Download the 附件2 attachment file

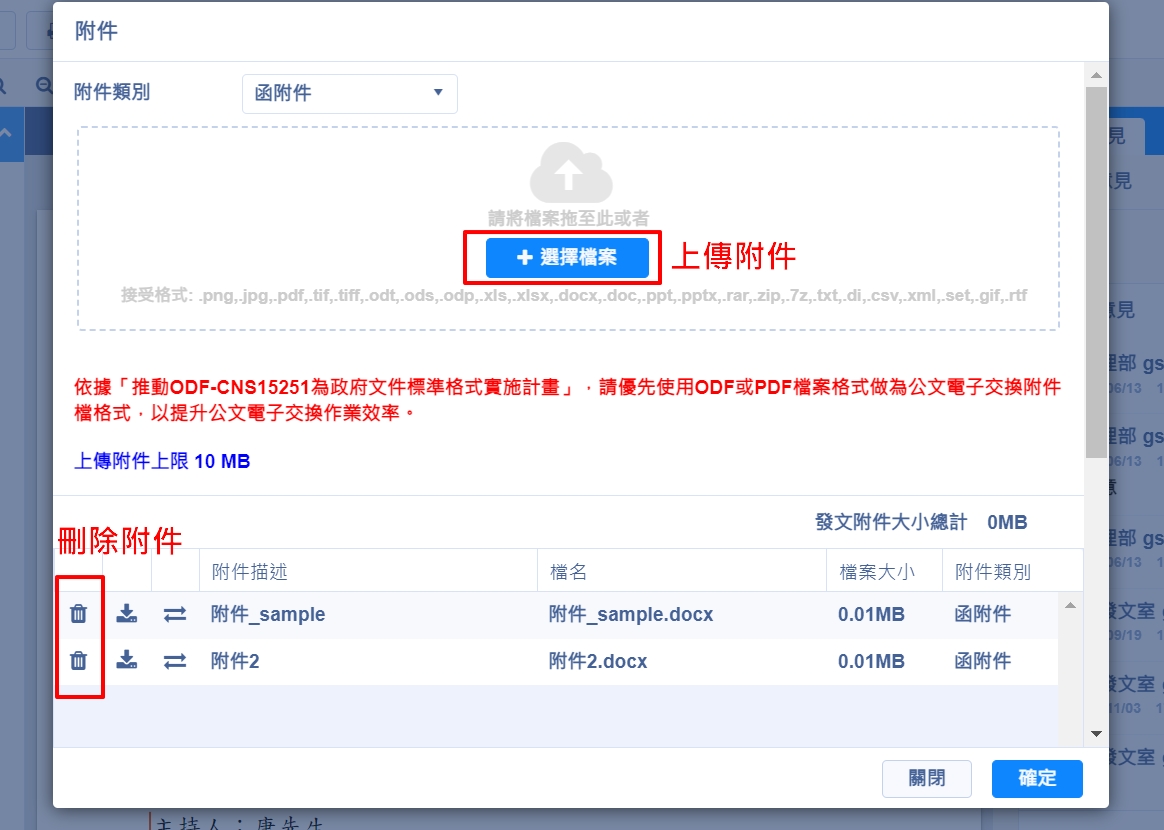coord(127,660)
